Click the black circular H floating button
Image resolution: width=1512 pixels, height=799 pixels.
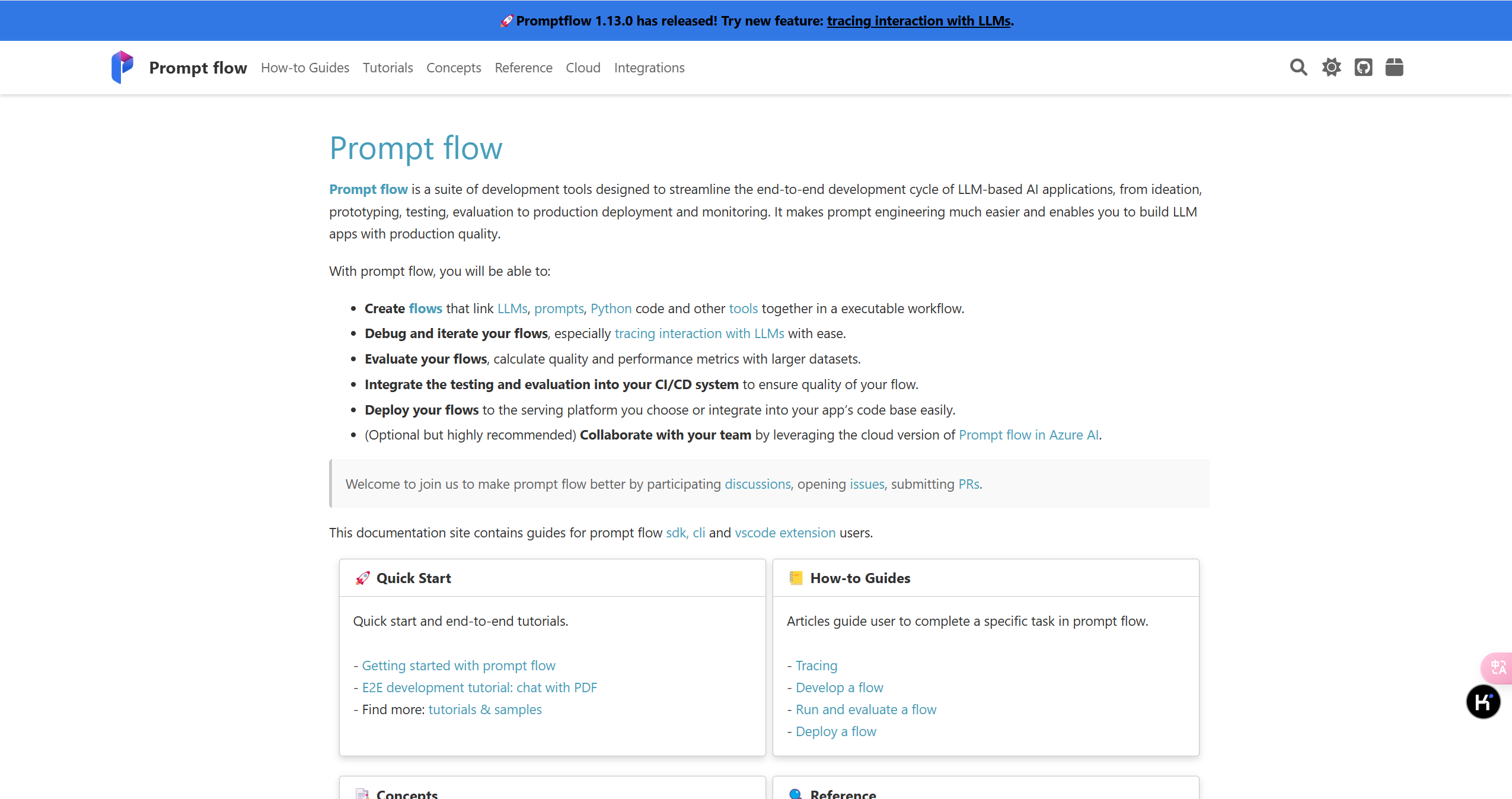1483,702
